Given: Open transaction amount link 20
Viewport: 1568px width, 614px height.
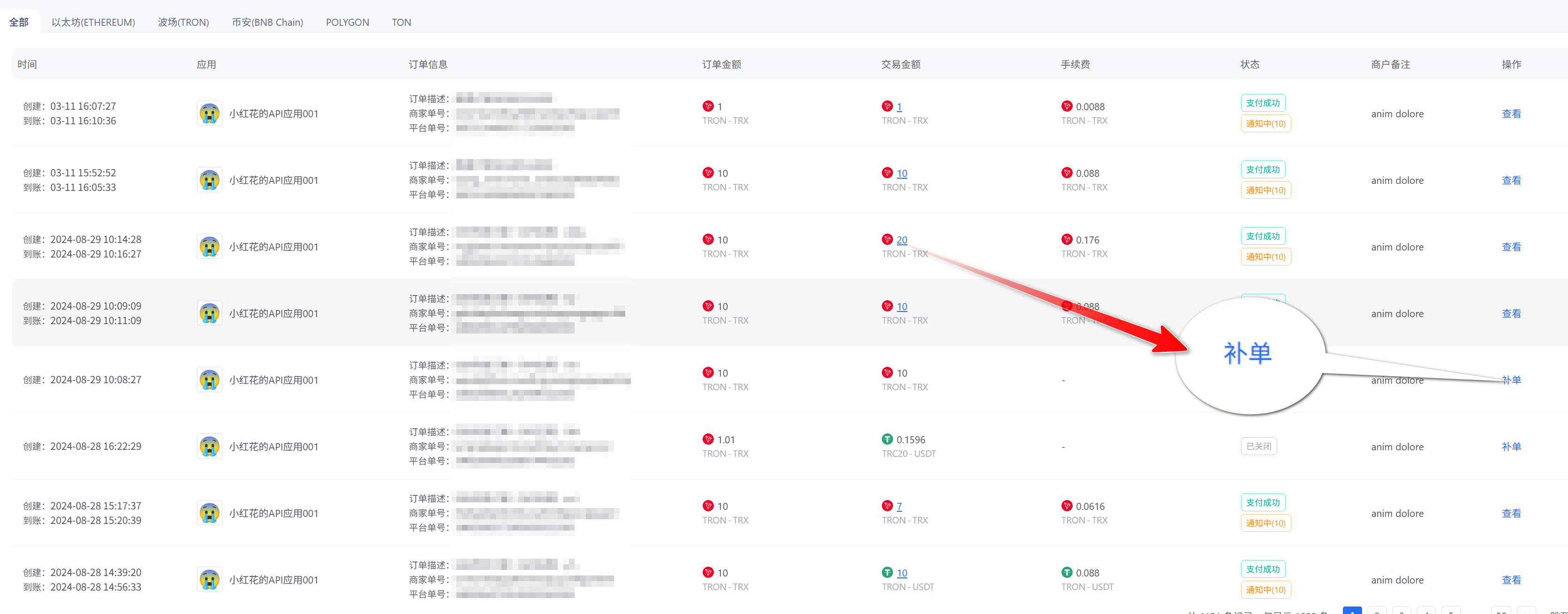Looking at the screenshot, I should coord(901,240).
